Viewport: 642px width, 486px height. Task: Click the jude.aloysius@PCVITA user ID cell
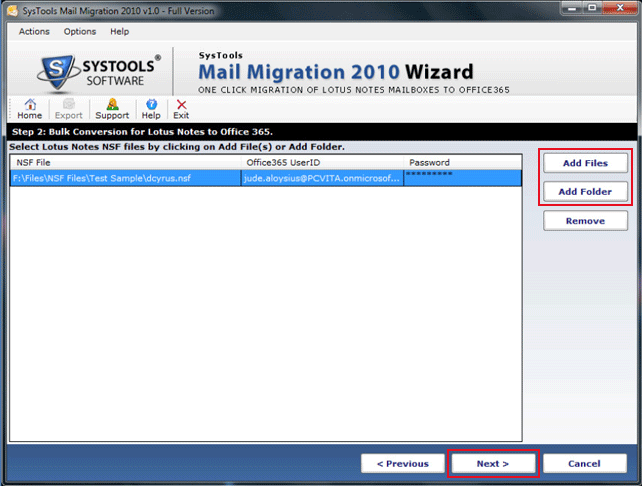click(323, 178)
